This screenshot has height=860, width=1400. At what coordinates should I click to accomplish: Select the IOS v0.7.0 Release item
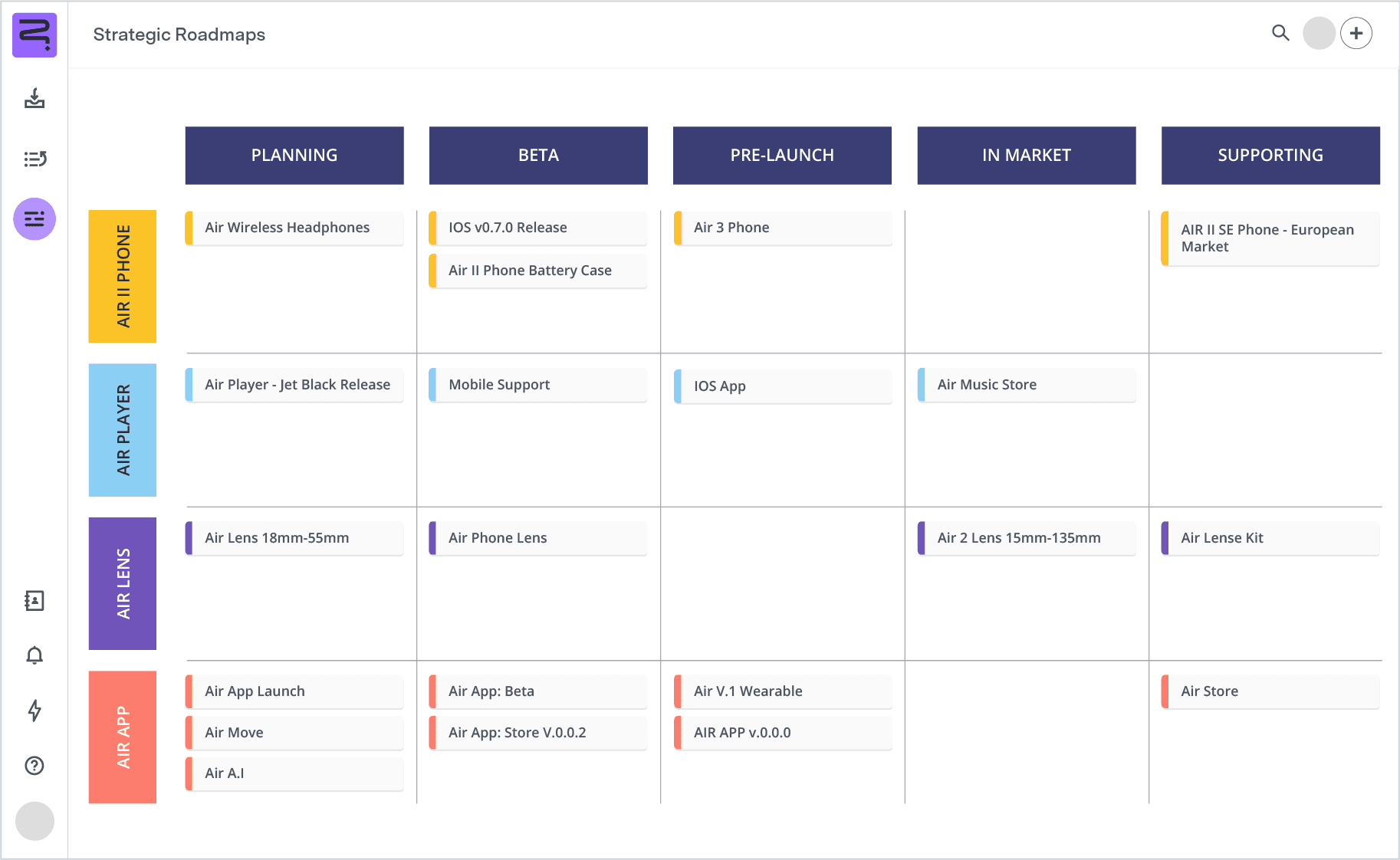click(538, 228)
